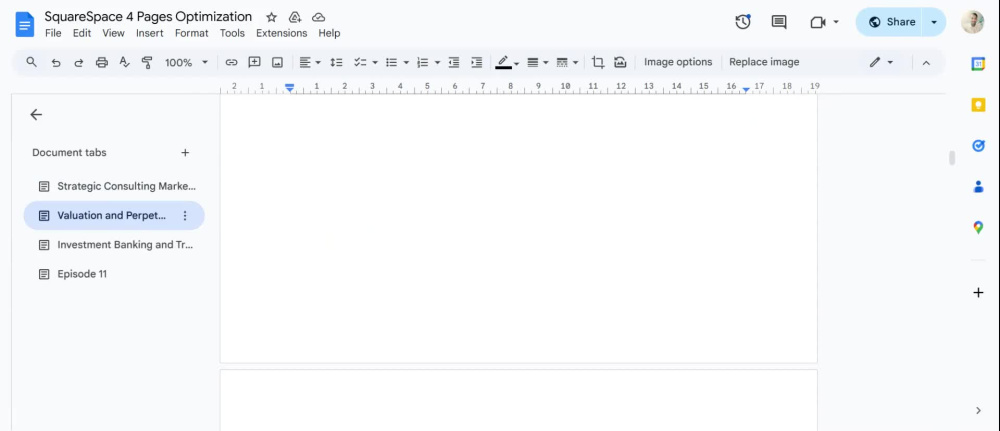
Task: Hide the menus with the collapse chevron
Action: 927,62
